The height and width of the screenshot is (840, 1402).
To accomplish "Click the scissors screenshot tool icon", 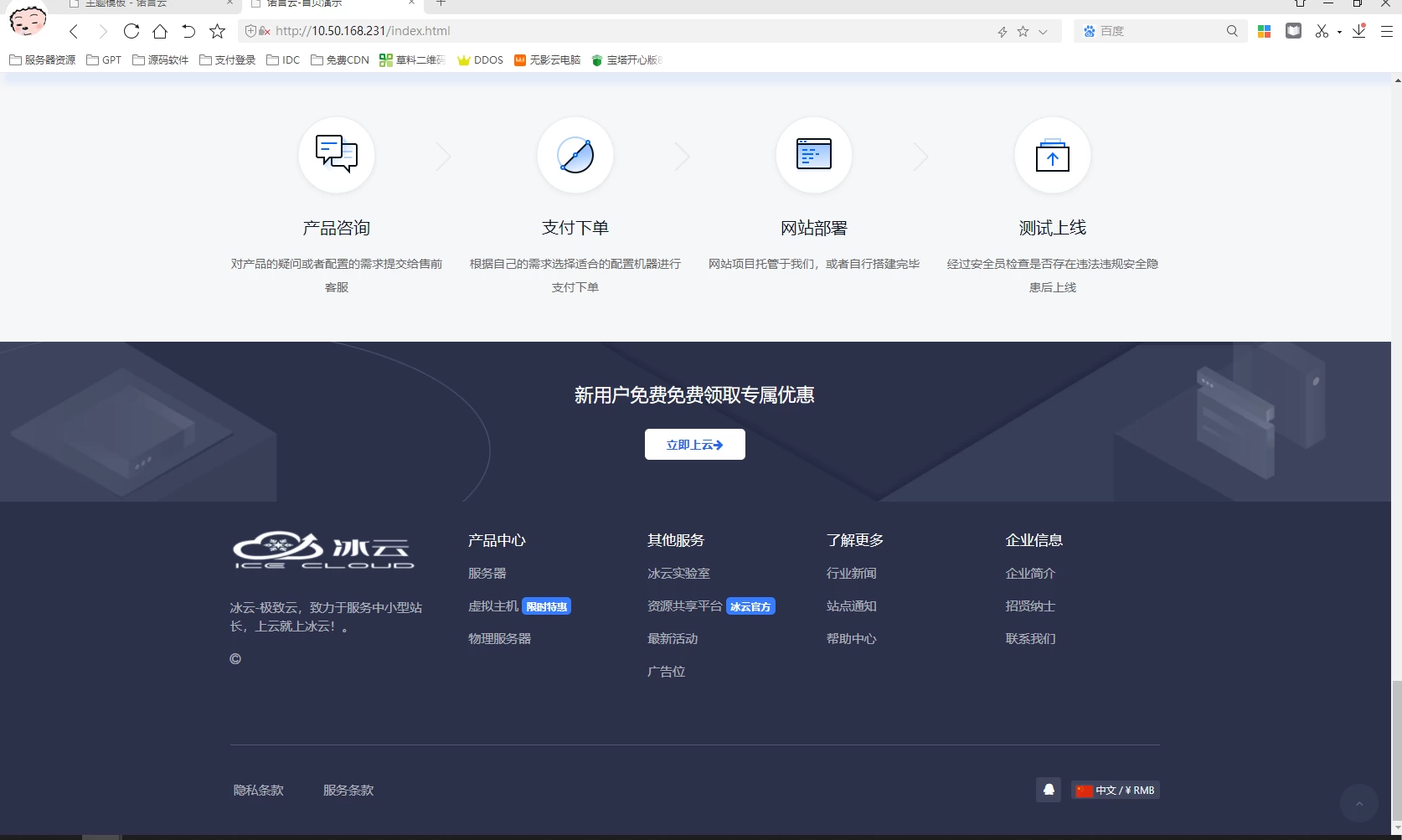I will coord(1321,31).
